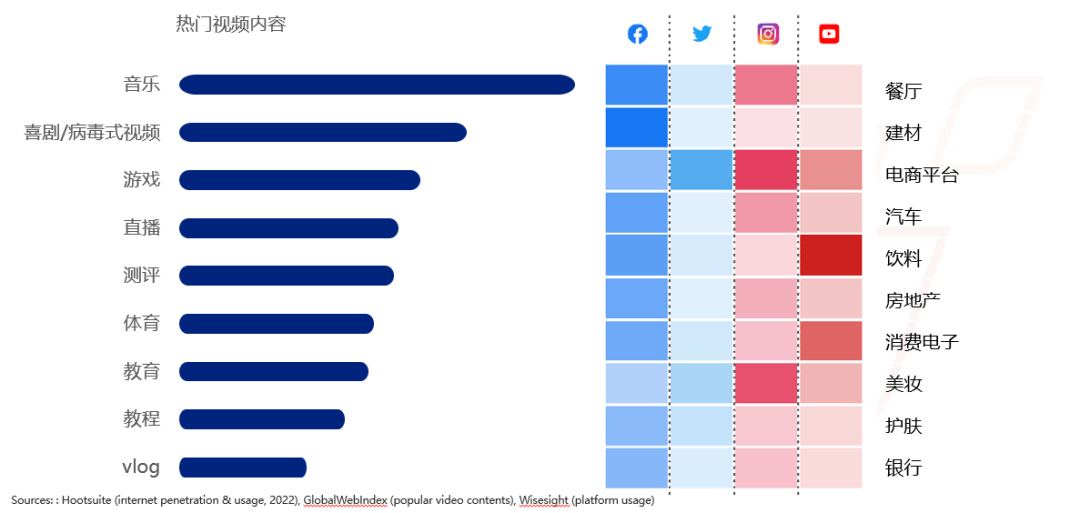
Task: Click the Twitter heatmap cell for 电商平台
Action: tap(701, 169)
